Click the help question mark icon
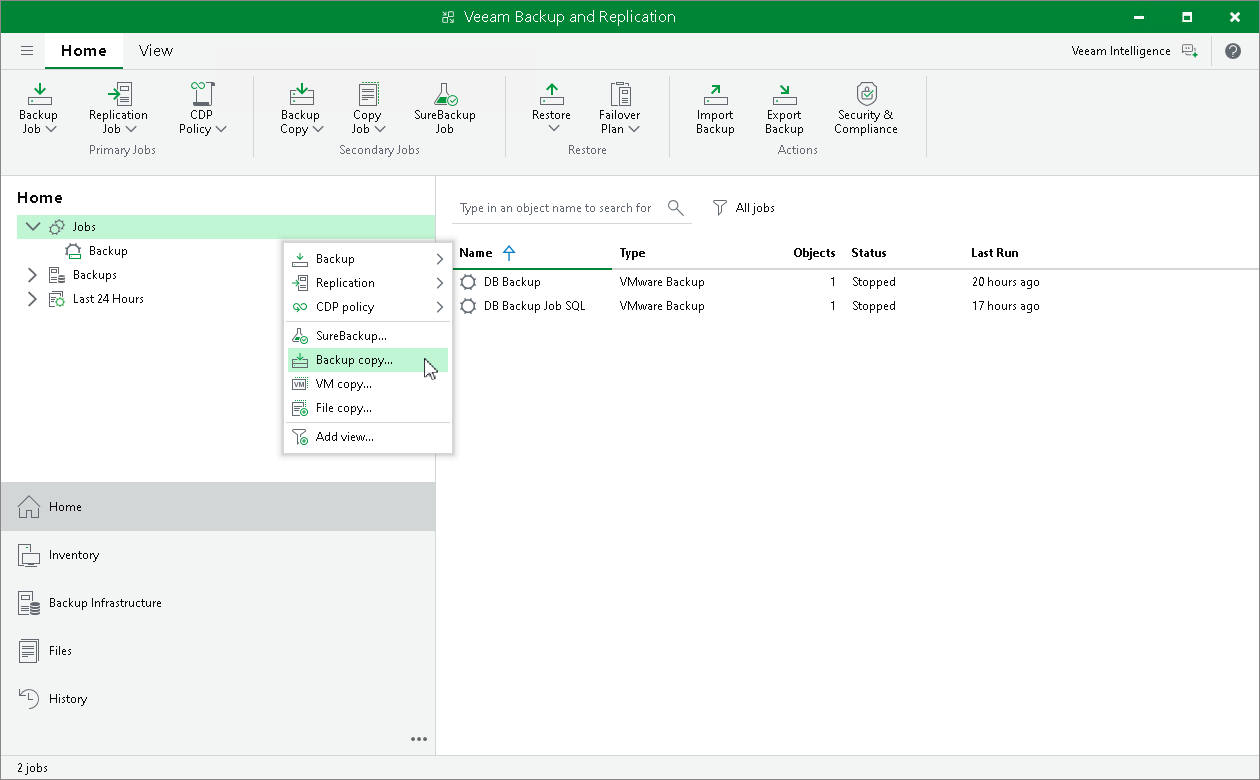Image resolution: width=1260 pixels, height=780 pixels. 1233,50
